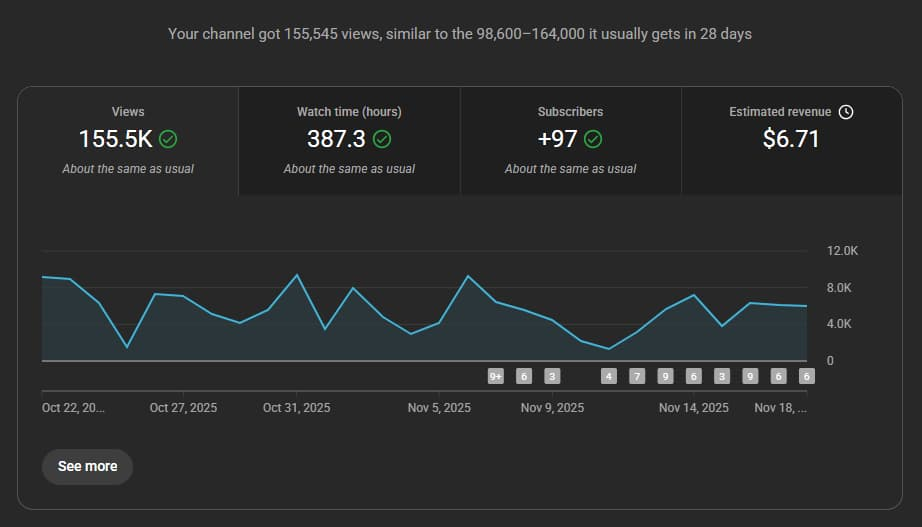Click the last video marker on the timeline

pos(807,377)
